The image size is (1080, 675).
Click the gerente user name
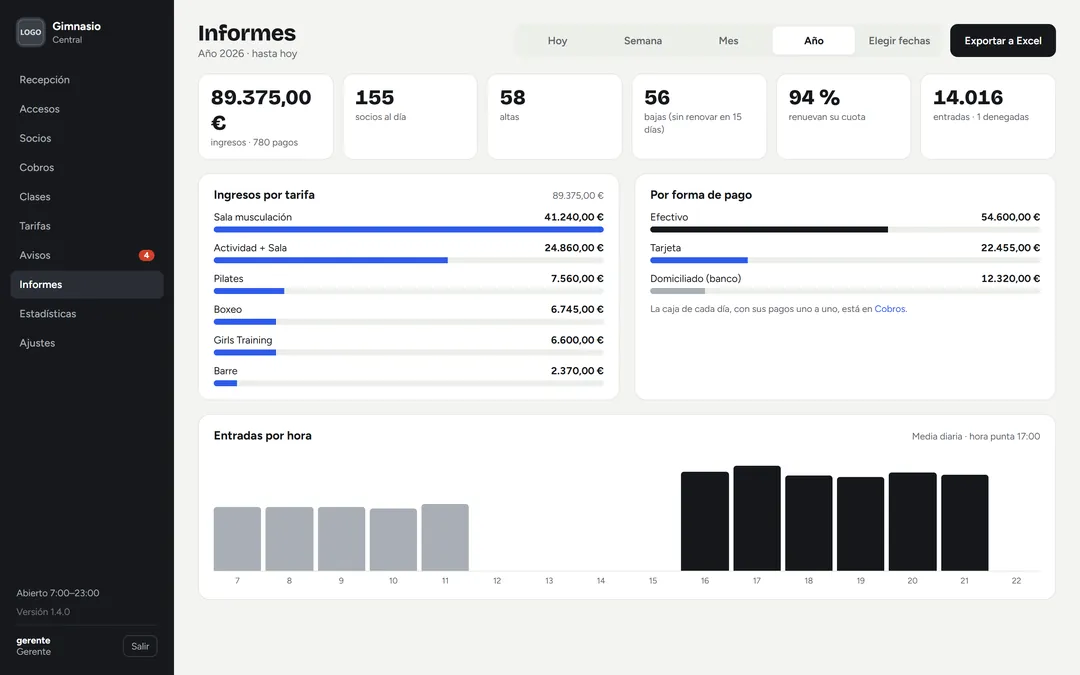point(33,641)
